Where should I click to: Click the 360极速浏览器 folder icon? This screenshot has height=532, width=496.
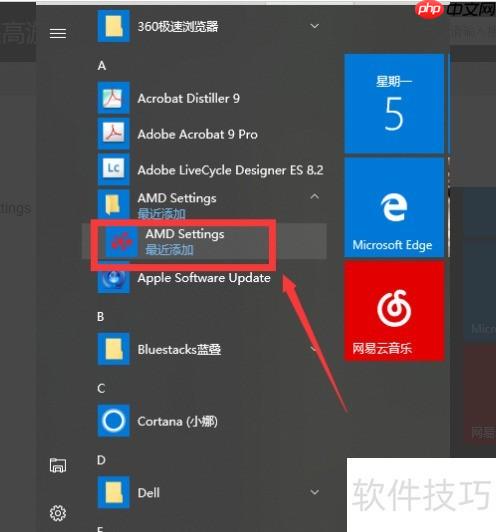tap(113, 26)
